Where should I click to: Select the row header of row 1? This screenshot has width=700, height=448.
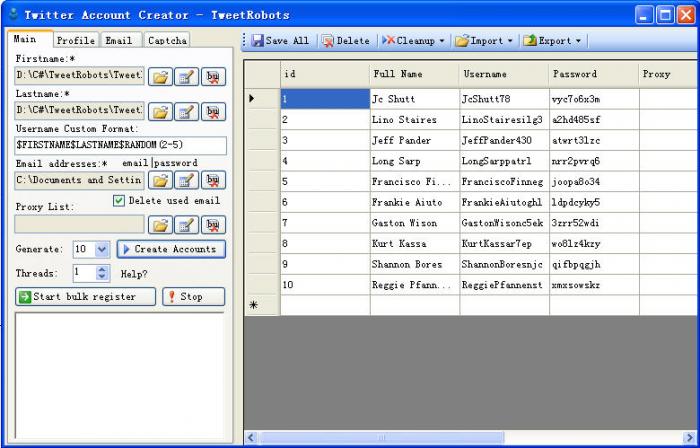[262, 99]
